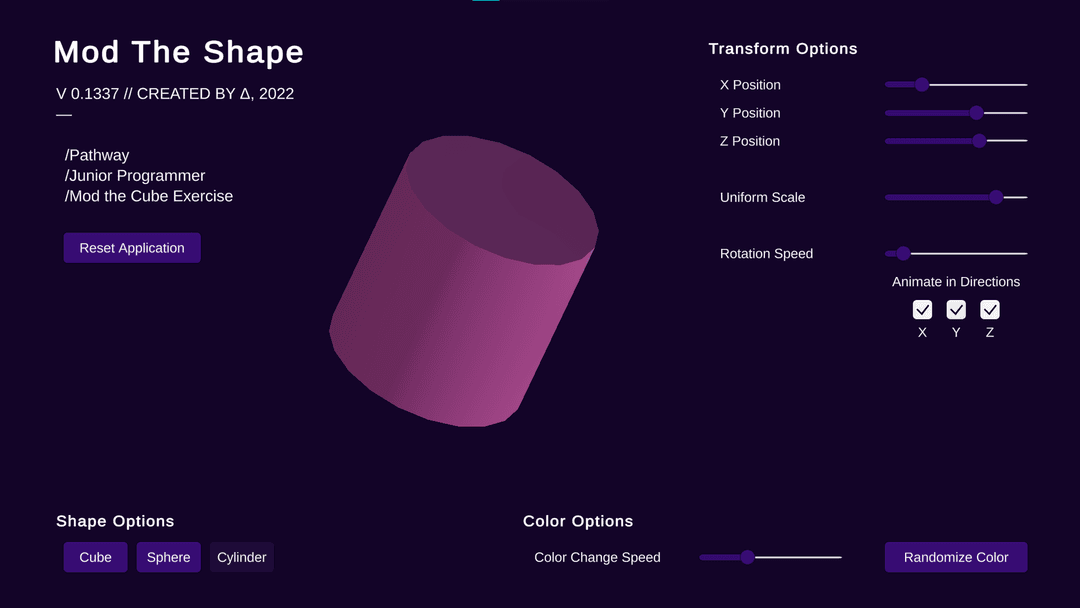Click the Animate in Directions label
The height and width of the screenshot is (608, 1080).
(x=956, y=282)
